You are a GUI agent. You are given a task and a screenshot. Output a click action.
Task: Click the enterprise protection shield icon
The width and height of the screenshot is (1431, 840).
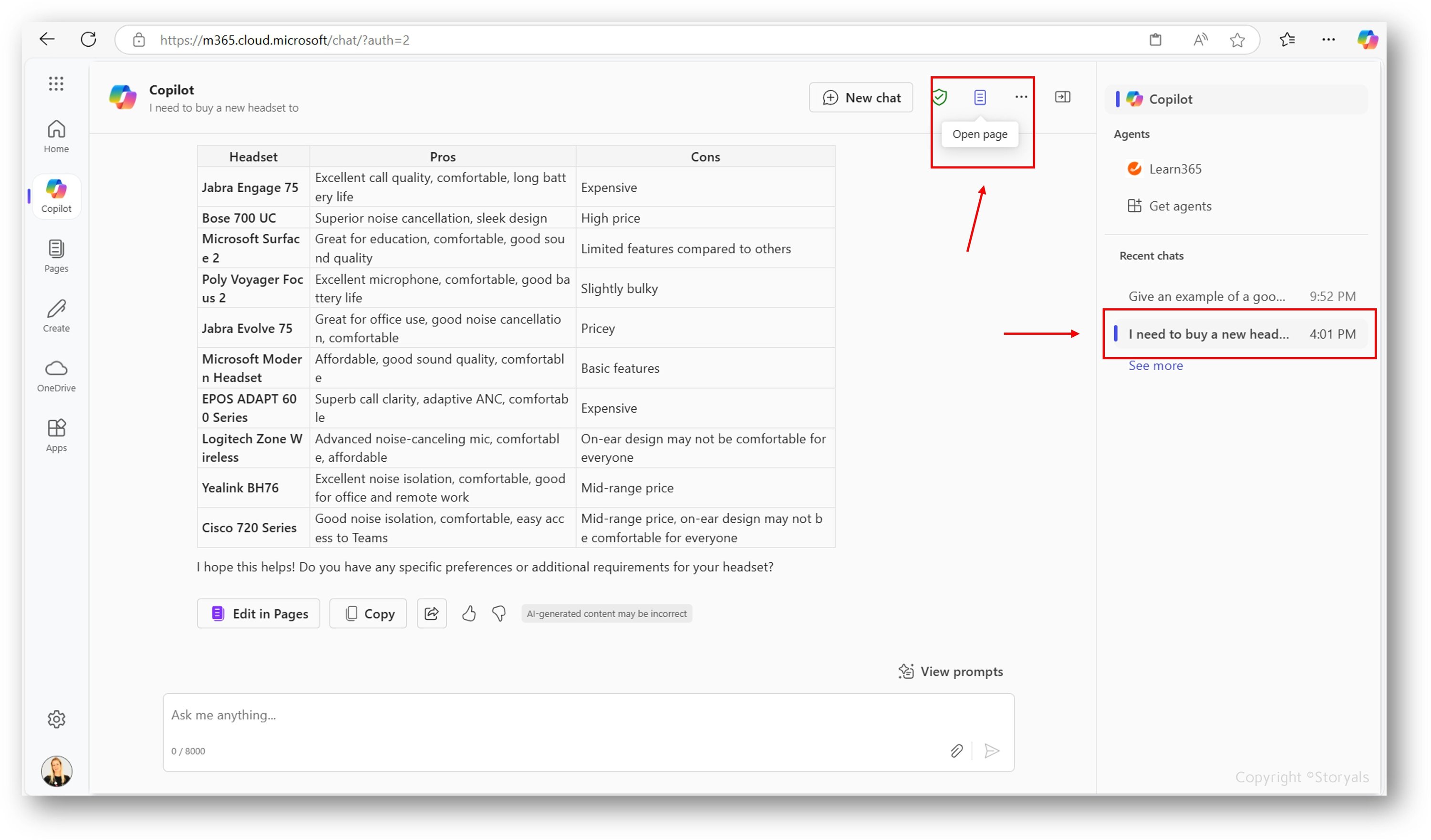tap(939, 97)
